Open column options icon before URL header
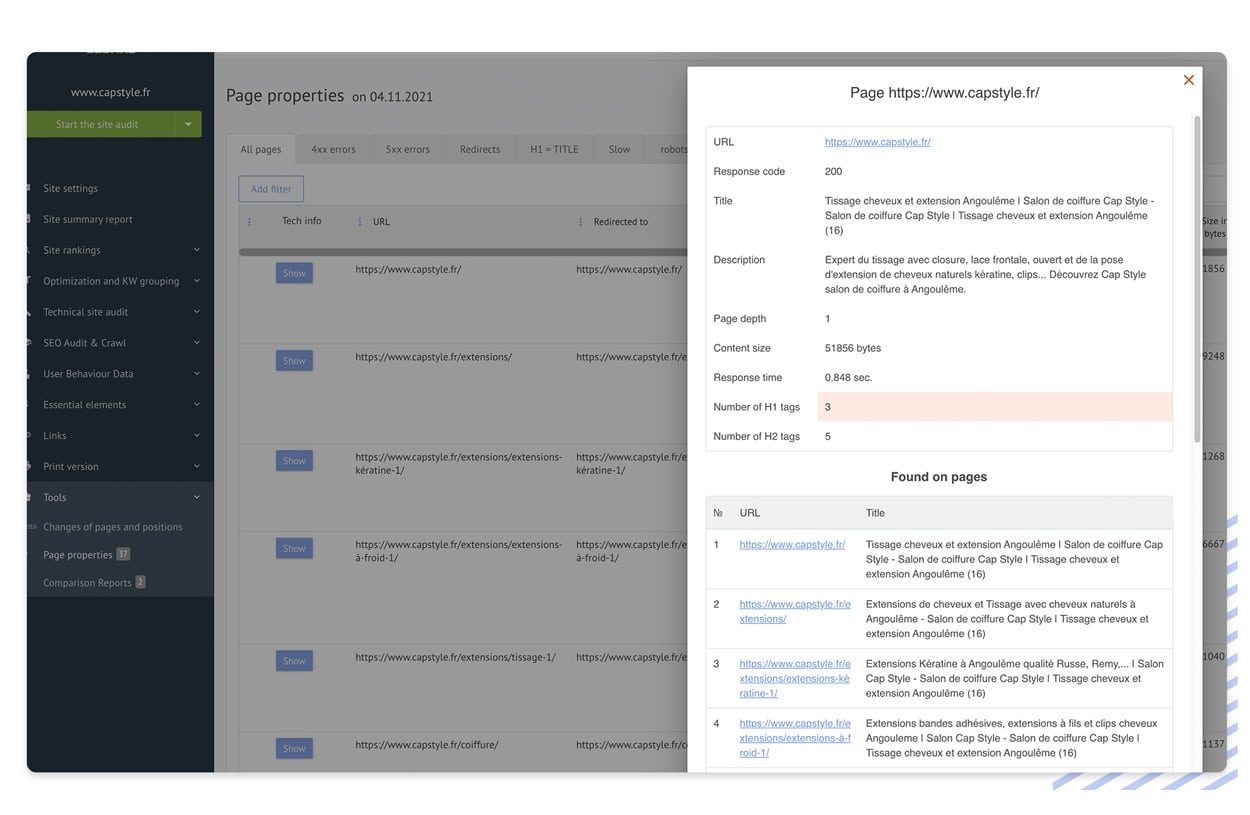Viewport: 1250px width, 815px height. 360,222
